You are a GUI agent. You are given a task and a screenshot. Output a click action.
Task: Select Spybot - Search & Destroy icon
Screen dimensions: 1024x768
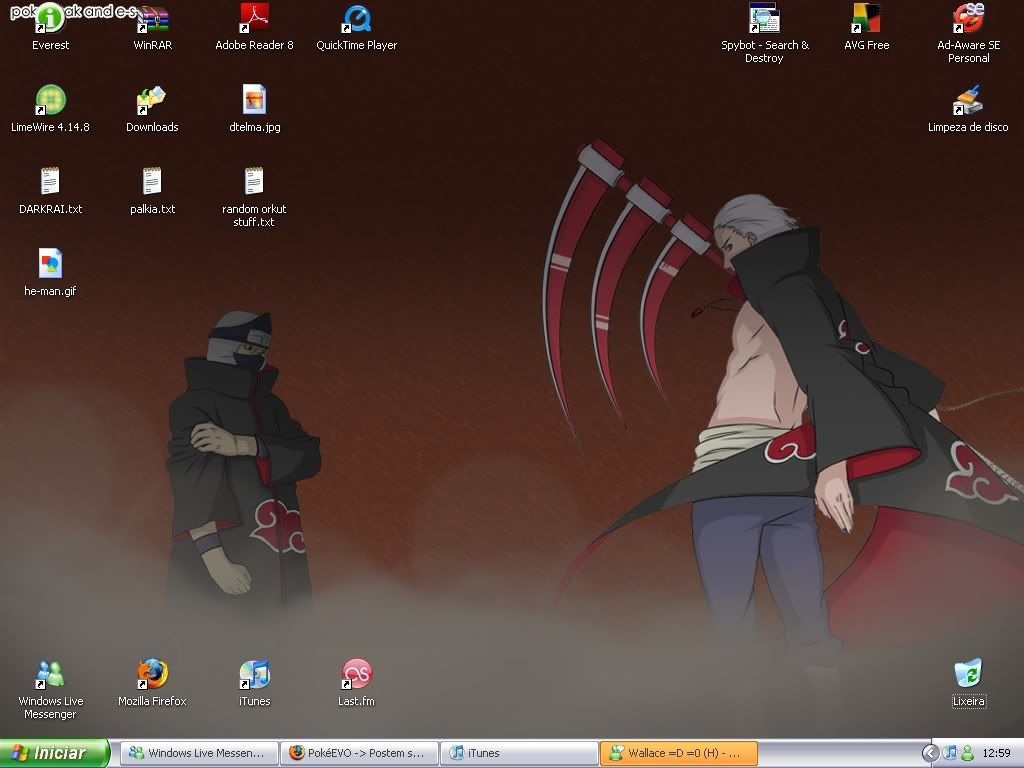pyautogui.click(x=764, y=20)
